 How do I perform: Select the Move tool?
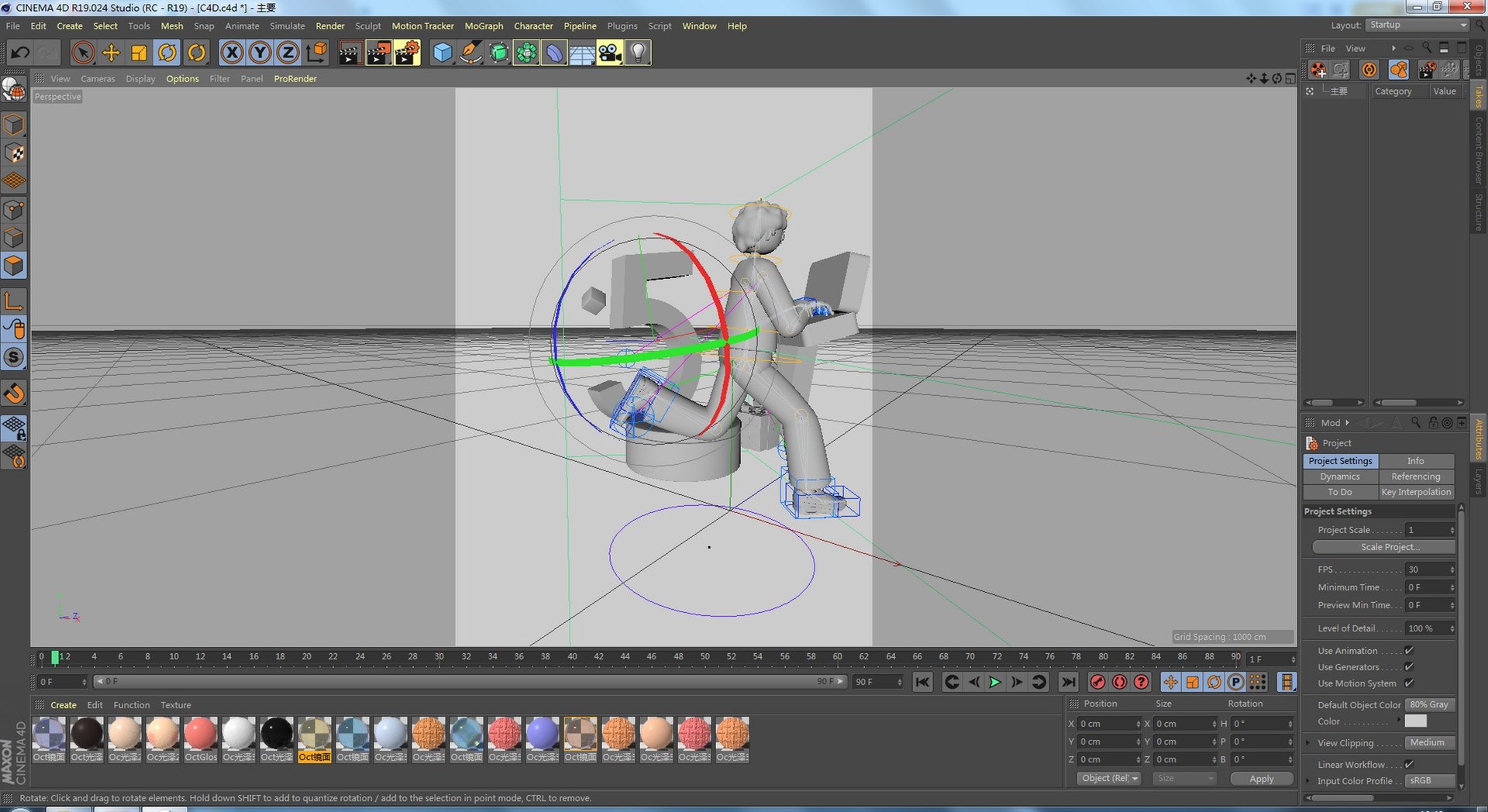(111, 53)
